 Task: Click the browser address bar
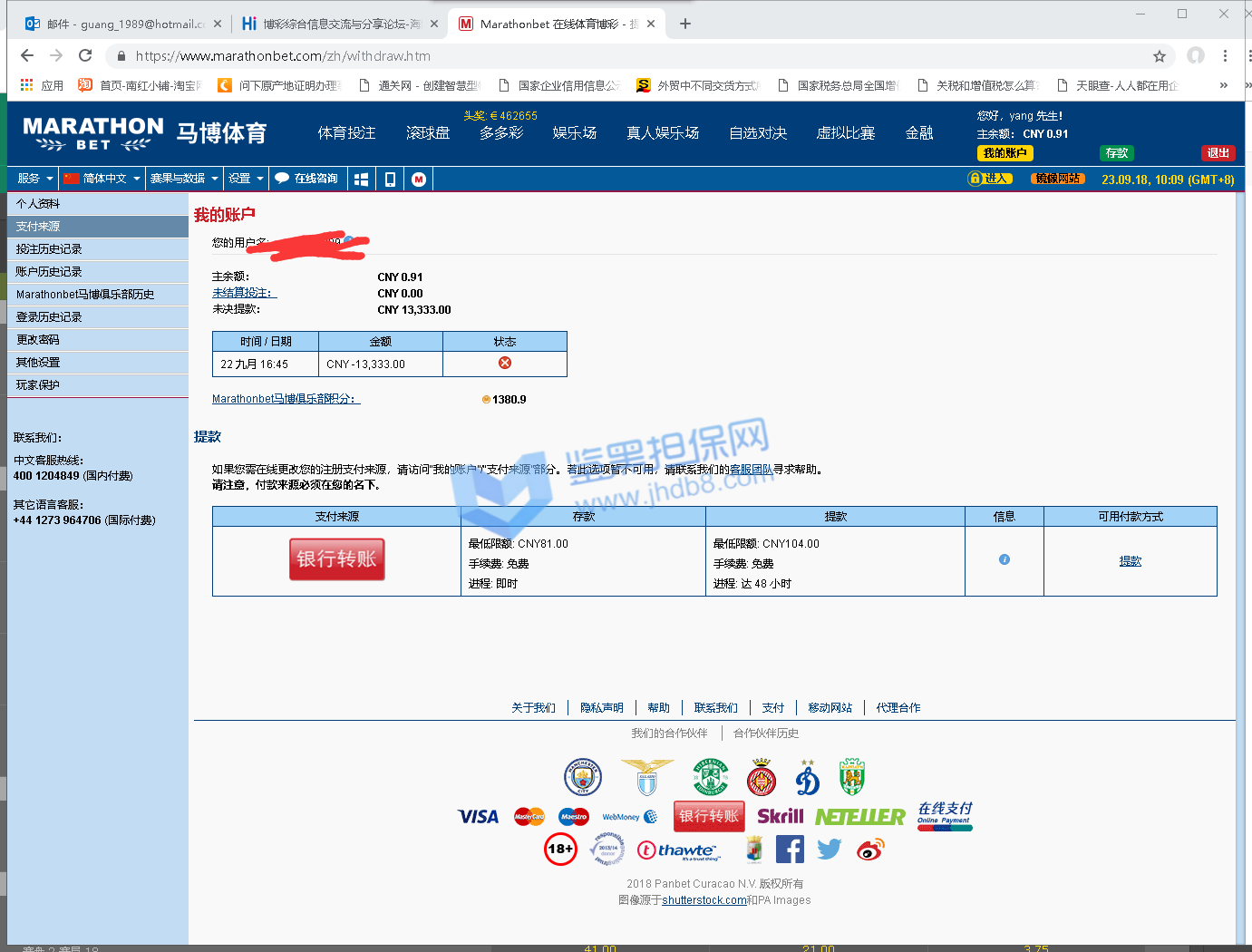click(635, 56)
